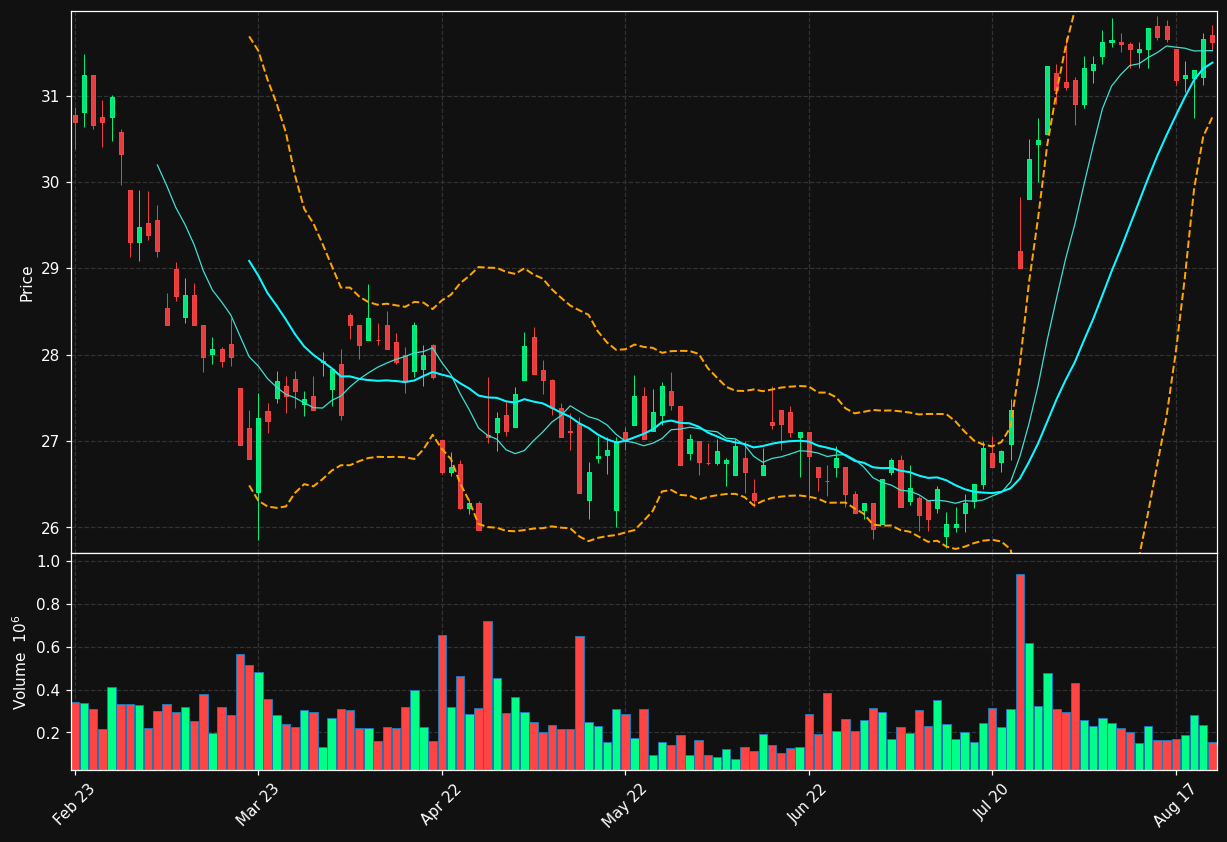Click the volume axis value 0.8
Viewport: 1227px width, 842px height.
[x=48, y=605]
